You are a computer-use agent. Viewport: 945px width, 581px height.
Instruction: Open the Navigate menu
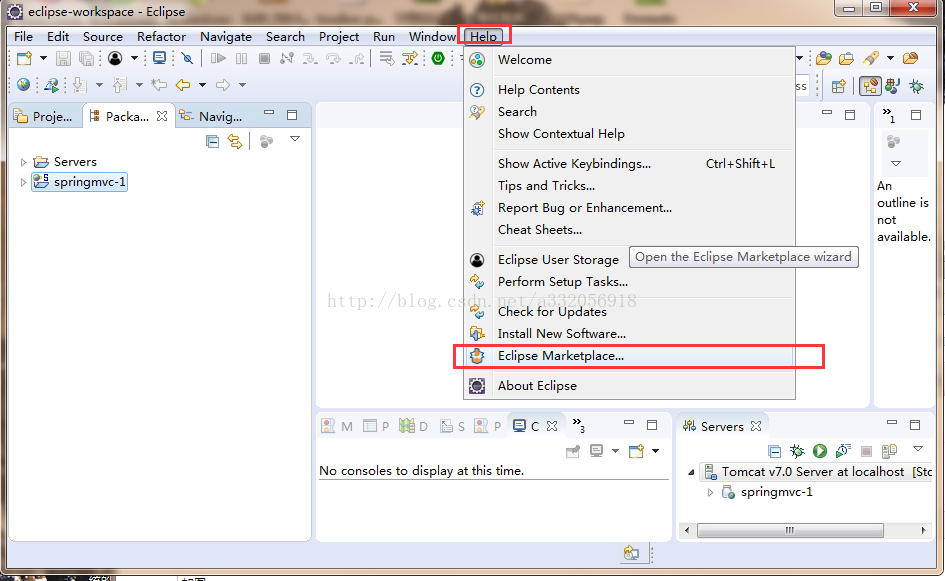226,37
